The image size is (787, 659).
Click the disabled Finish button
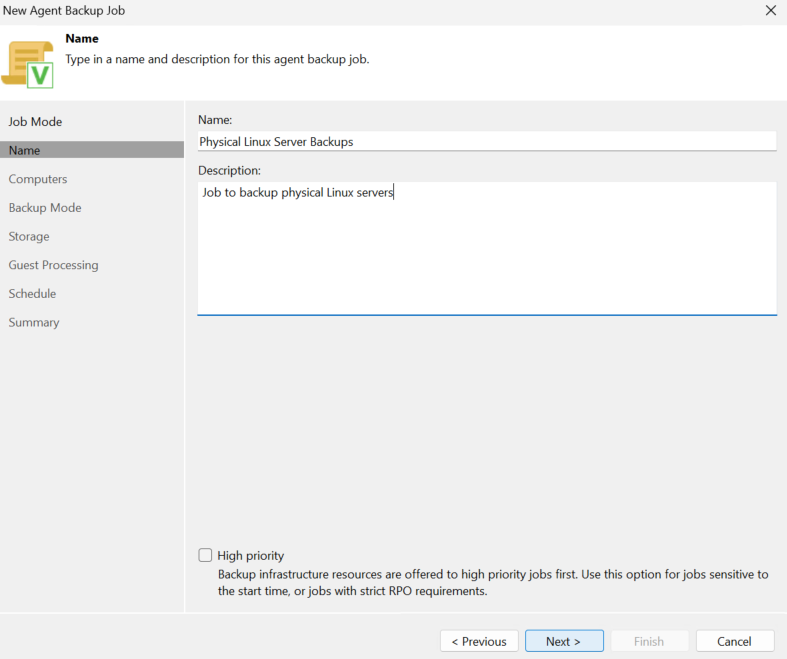[649, 641]
